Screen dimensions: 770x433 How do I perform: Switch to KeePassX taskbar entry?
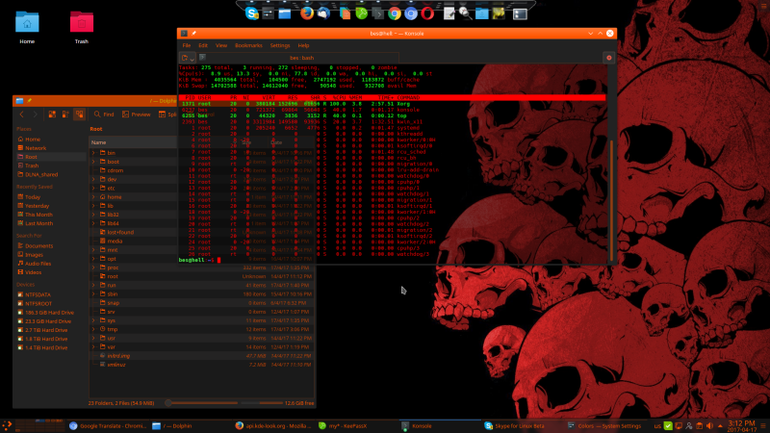(357, 426)
